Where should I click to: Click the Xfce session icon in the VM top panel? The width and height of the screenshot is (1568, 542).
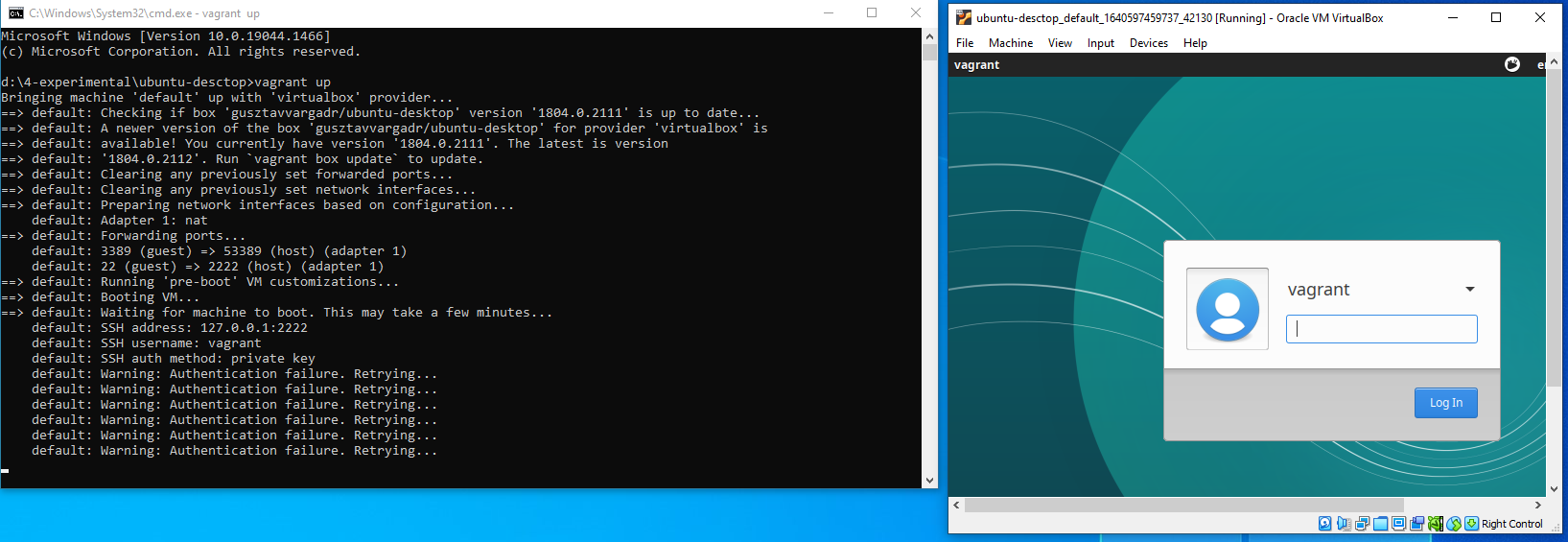pos(1512,64)
